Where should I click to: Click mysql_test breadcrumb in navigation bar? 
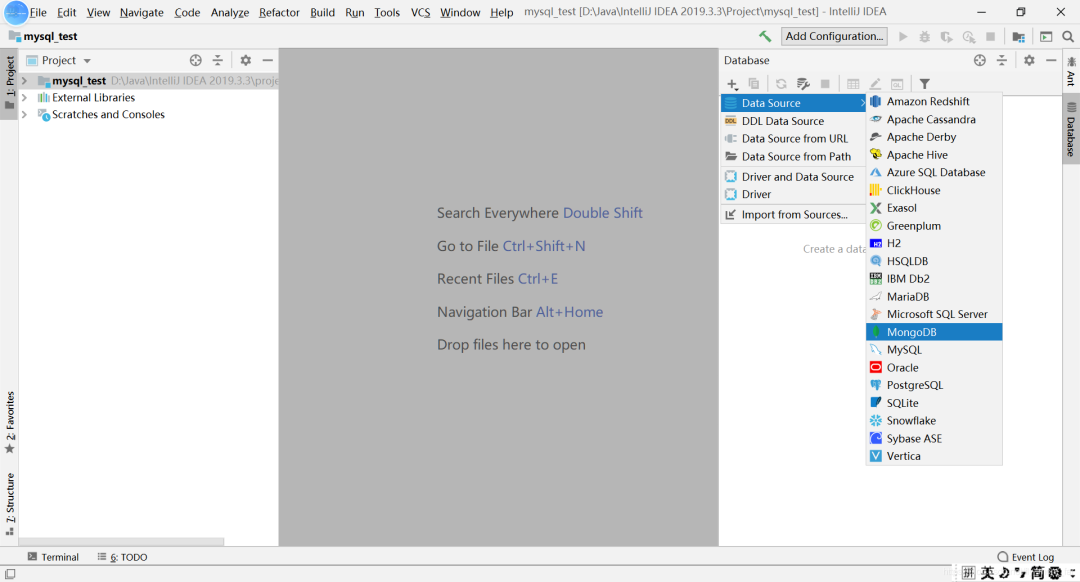coord(43,37)
